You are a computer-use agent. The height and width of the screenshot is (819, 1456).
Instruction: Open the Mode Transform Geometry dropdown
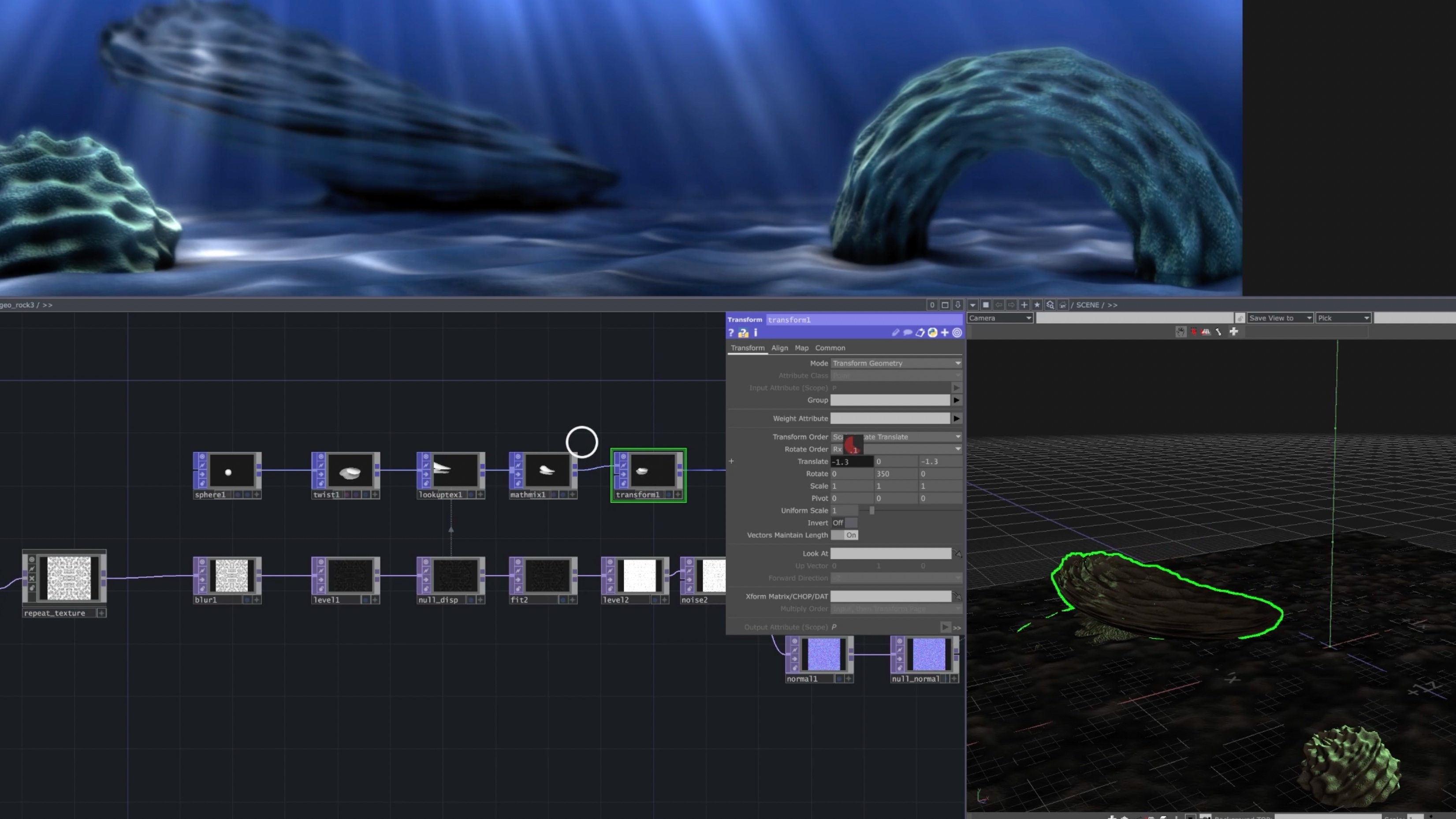896,363
